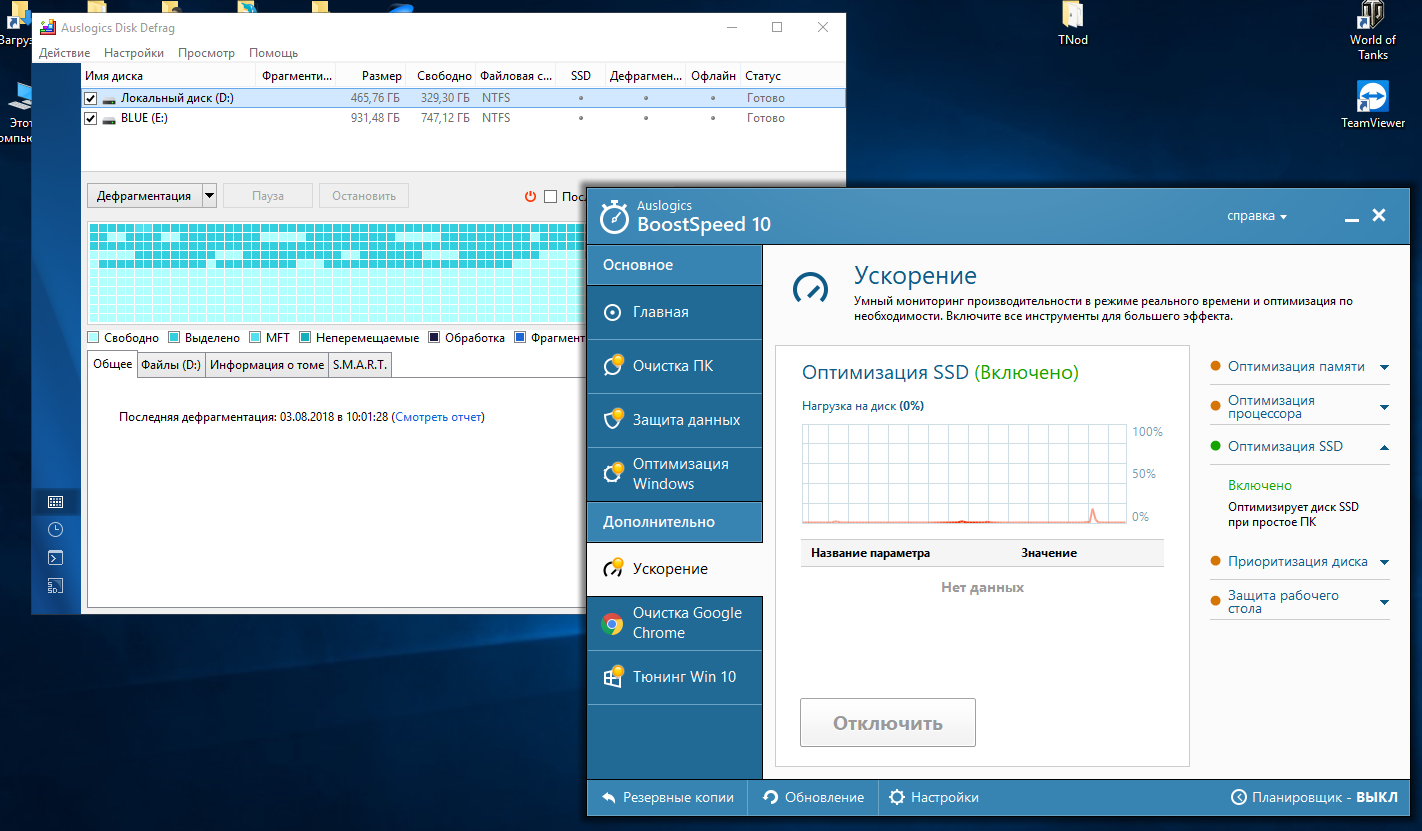This screenshot has height=831, width=1422.
Task: Click the Свободно legend color swatch
Action: [94, 338]
